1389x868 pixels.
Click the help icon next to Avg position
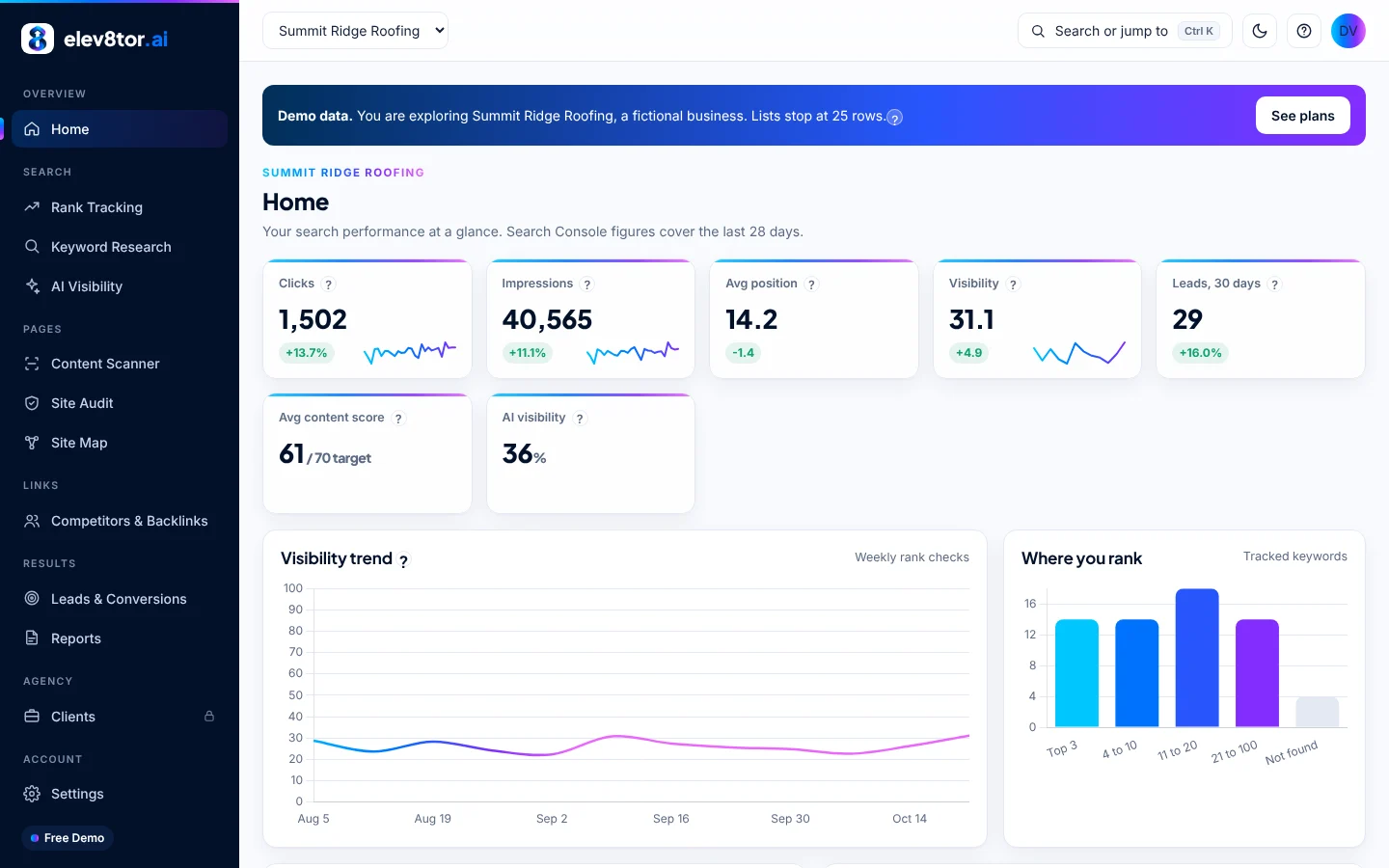coord(811,285)
